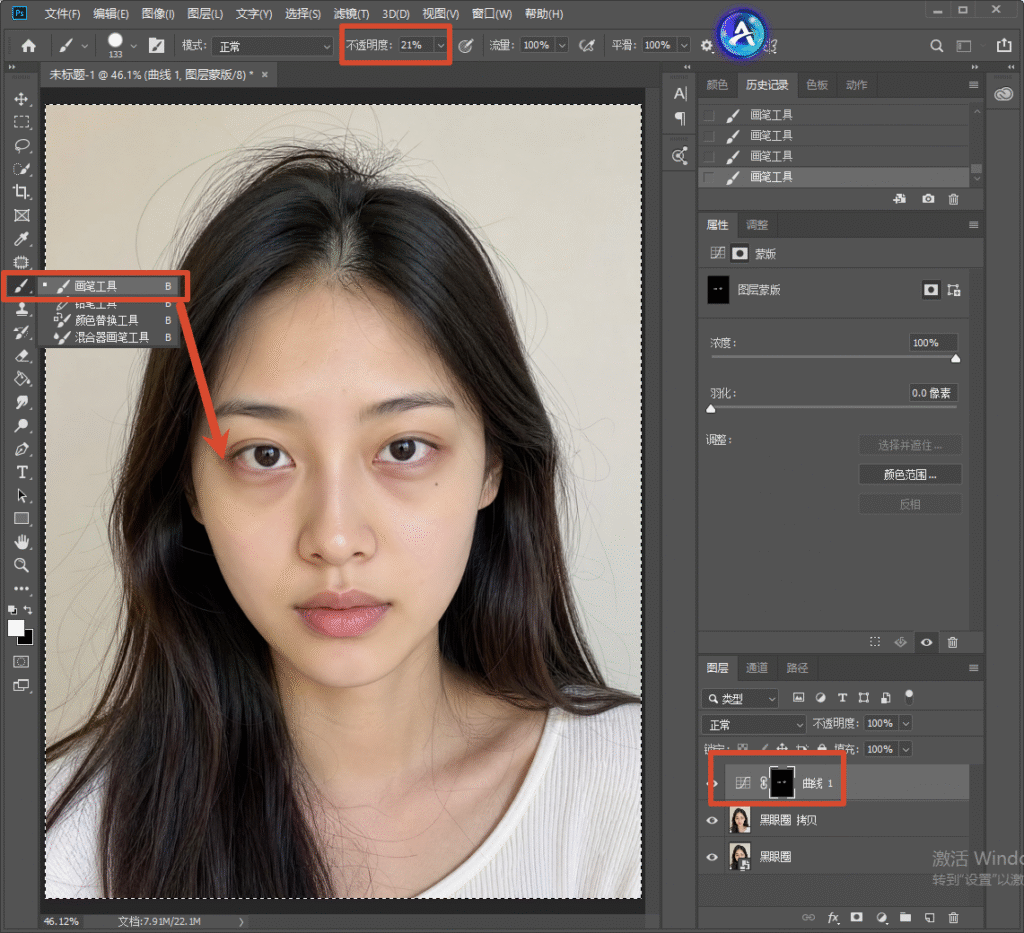The width and height of the screenshot is (1024, 933).
Task: Toggle mask visibility eye in Properties panel
Action: point(926,642)
